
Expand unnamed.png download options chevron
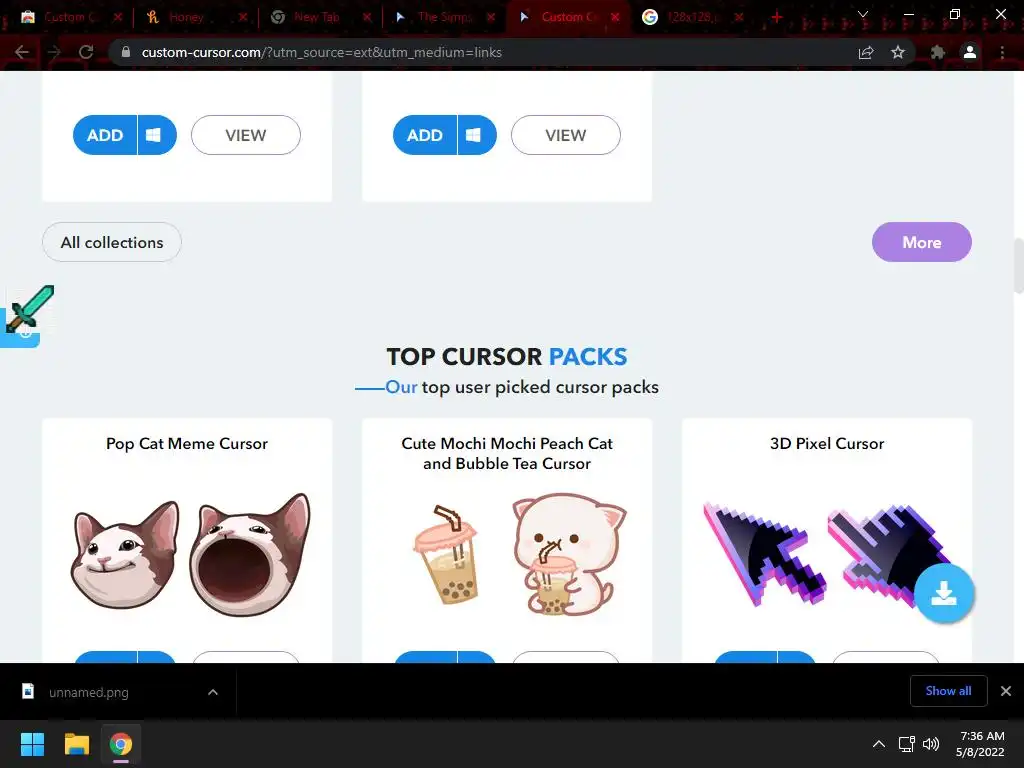click(213, 692)
